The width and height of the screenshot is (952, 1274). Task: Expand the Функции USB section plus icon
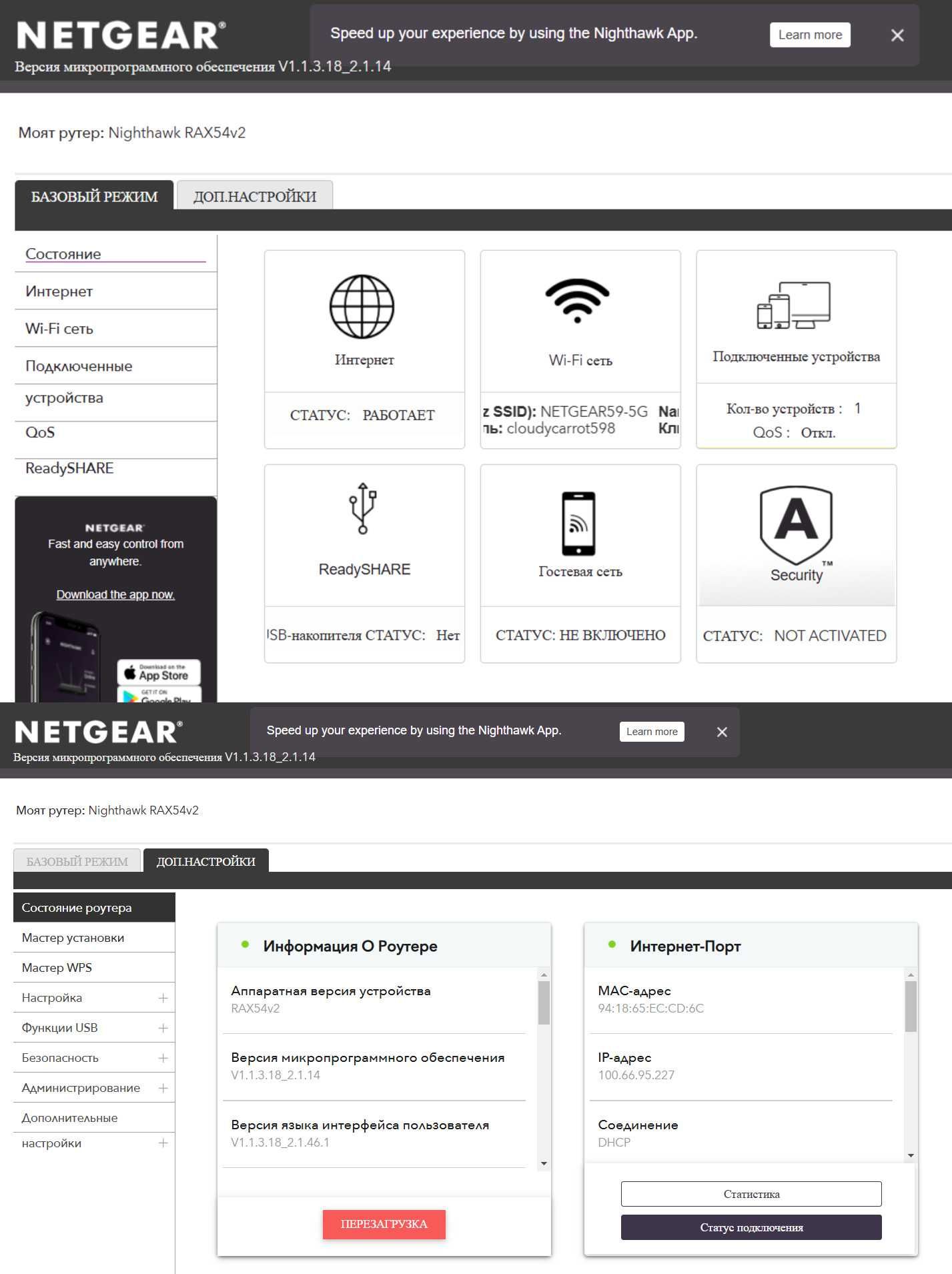click(x=163, y=1028)
